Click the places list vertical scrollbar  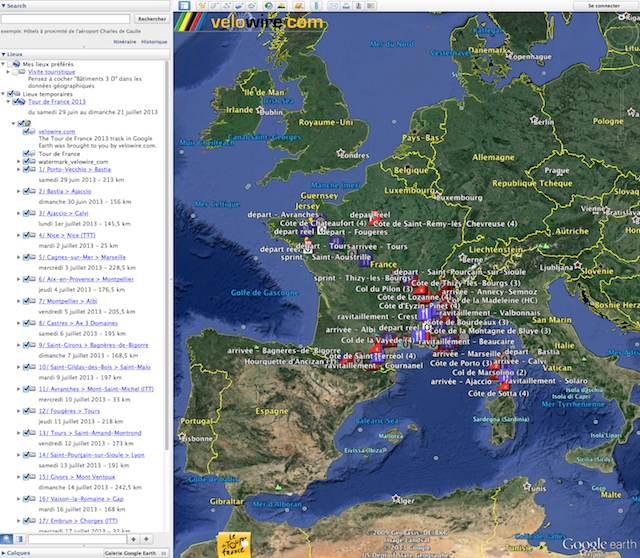[167, 255]
